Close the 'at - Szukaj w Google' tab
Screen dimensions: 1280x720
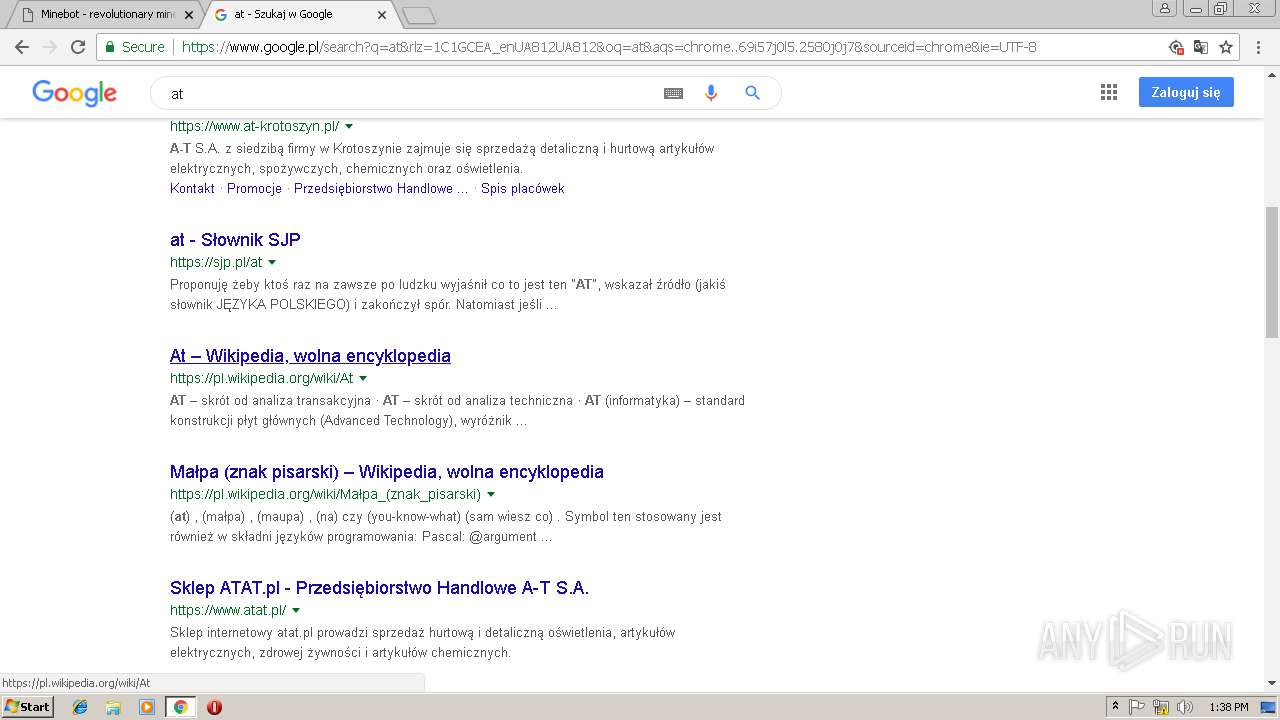coord(382,15)
